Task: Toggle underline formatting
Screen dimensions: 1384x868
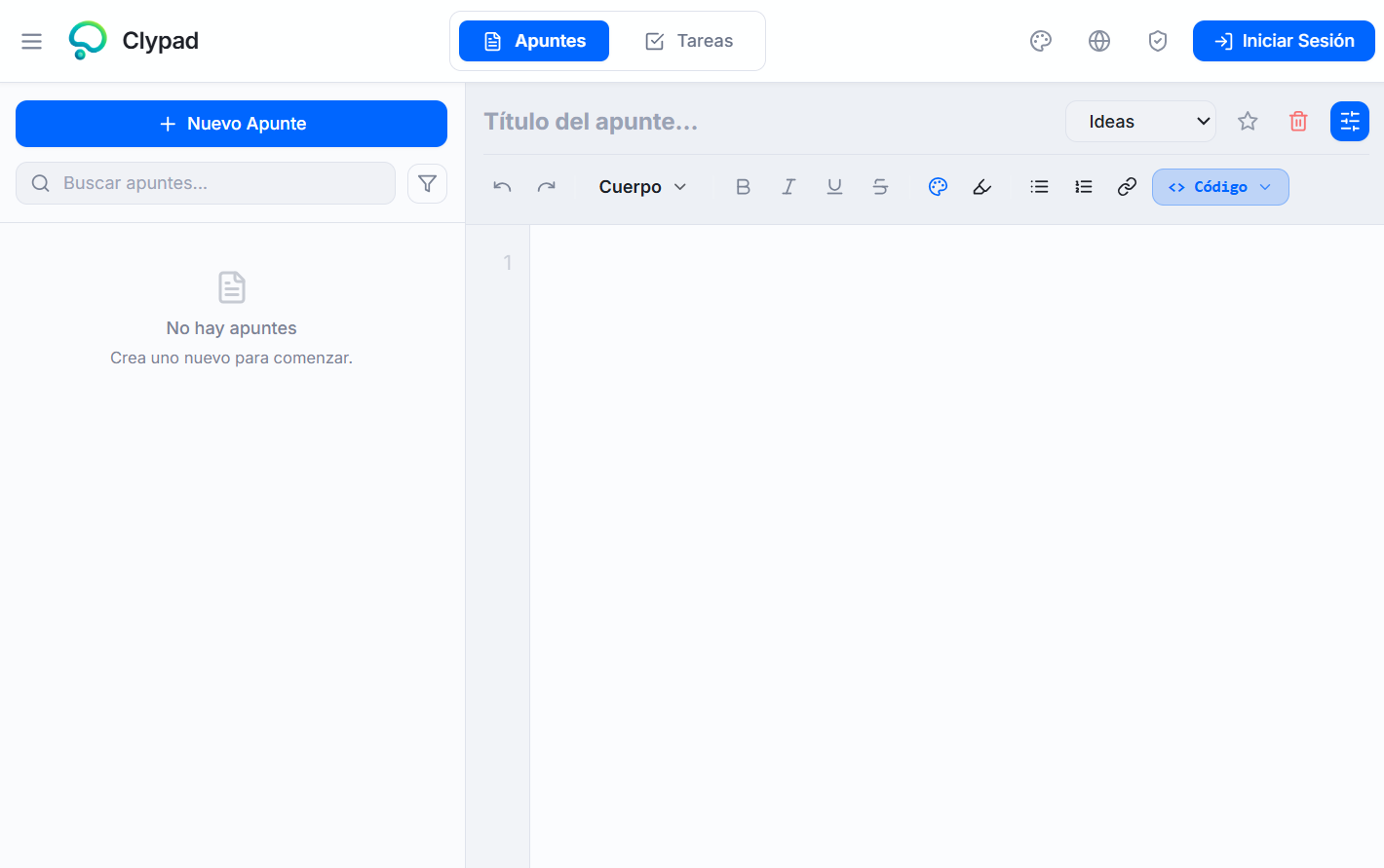Action: click(x=834, y=187)
